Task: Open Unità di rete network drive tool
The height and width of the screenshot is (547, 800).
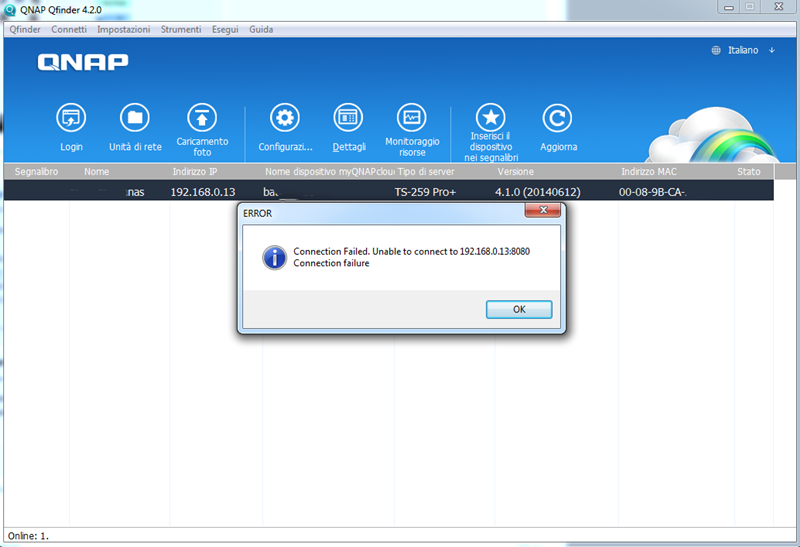Action: coord(135,118)
